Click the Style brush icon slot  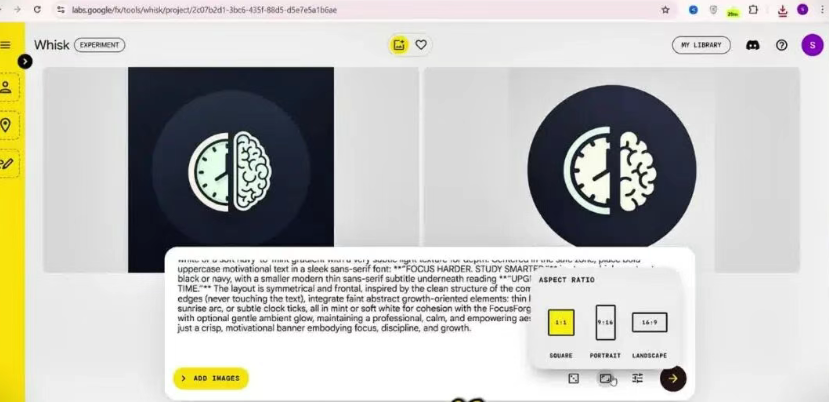pyautogui.click(x=7, y=162)
